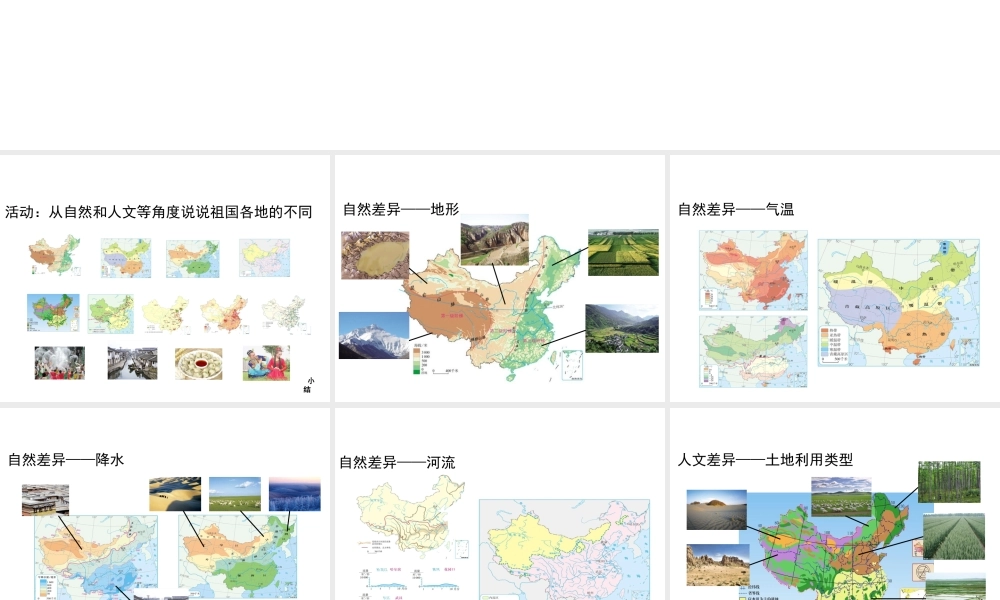
Task: Select the title text 人文差异——土地利用类型
Action: click(765, 460)
